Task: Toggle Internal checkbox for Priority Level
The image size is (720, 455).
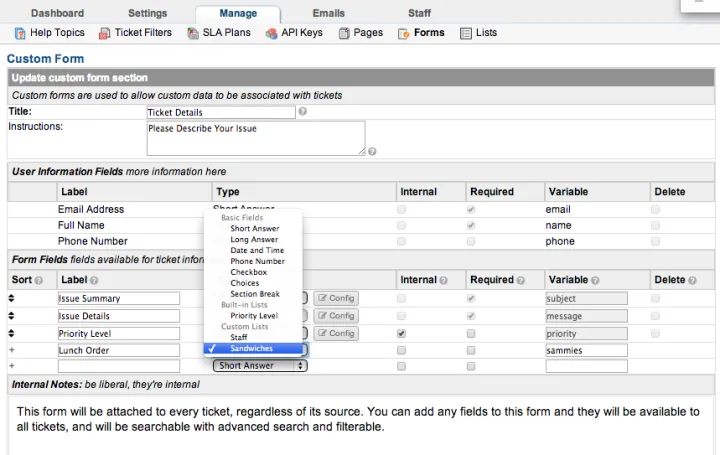Action: tap(402, 333)
